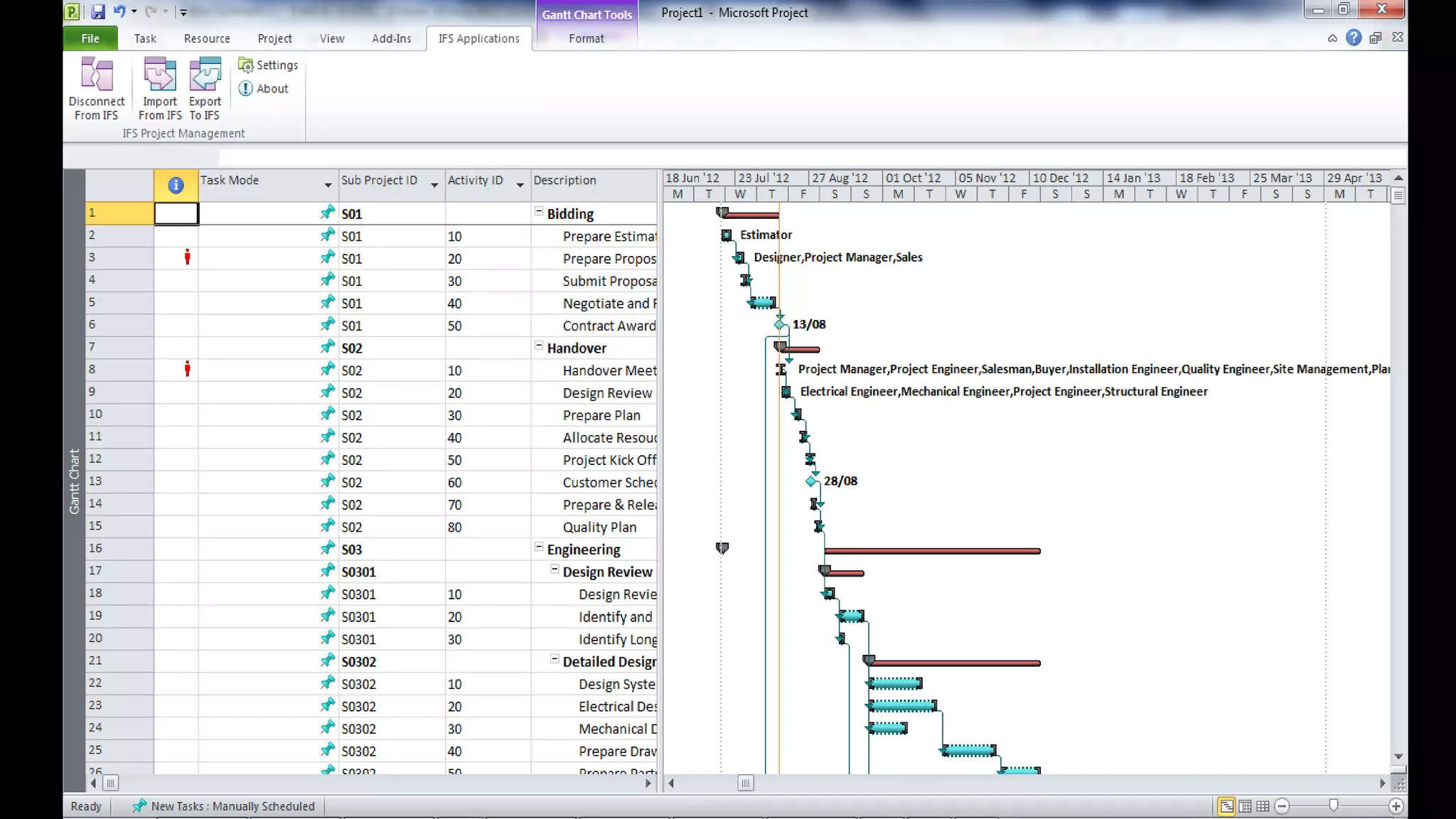Open the Activity ID column dropdown
Viewport: 1456px width, 819px height.
(520, 185)
